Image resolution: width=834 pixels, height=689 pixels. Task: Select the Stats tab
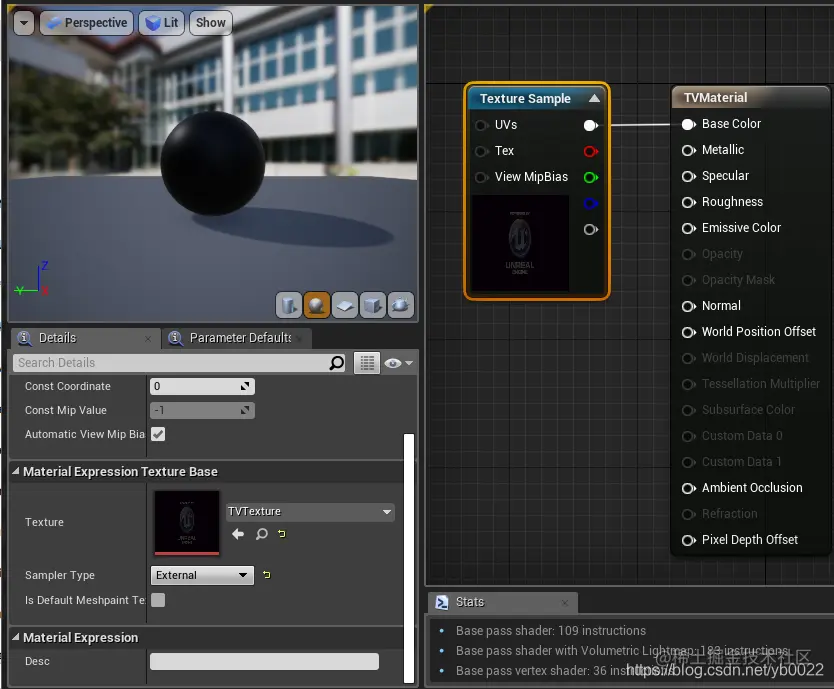pyautogui.click(x=469, y=602)
